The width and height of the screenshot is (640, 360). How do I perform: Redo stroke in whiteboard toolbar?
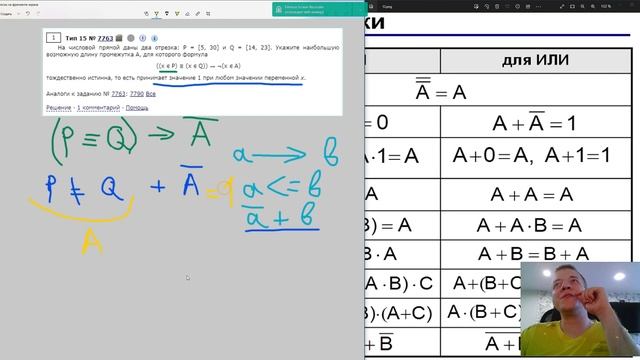tap(38, 13)
